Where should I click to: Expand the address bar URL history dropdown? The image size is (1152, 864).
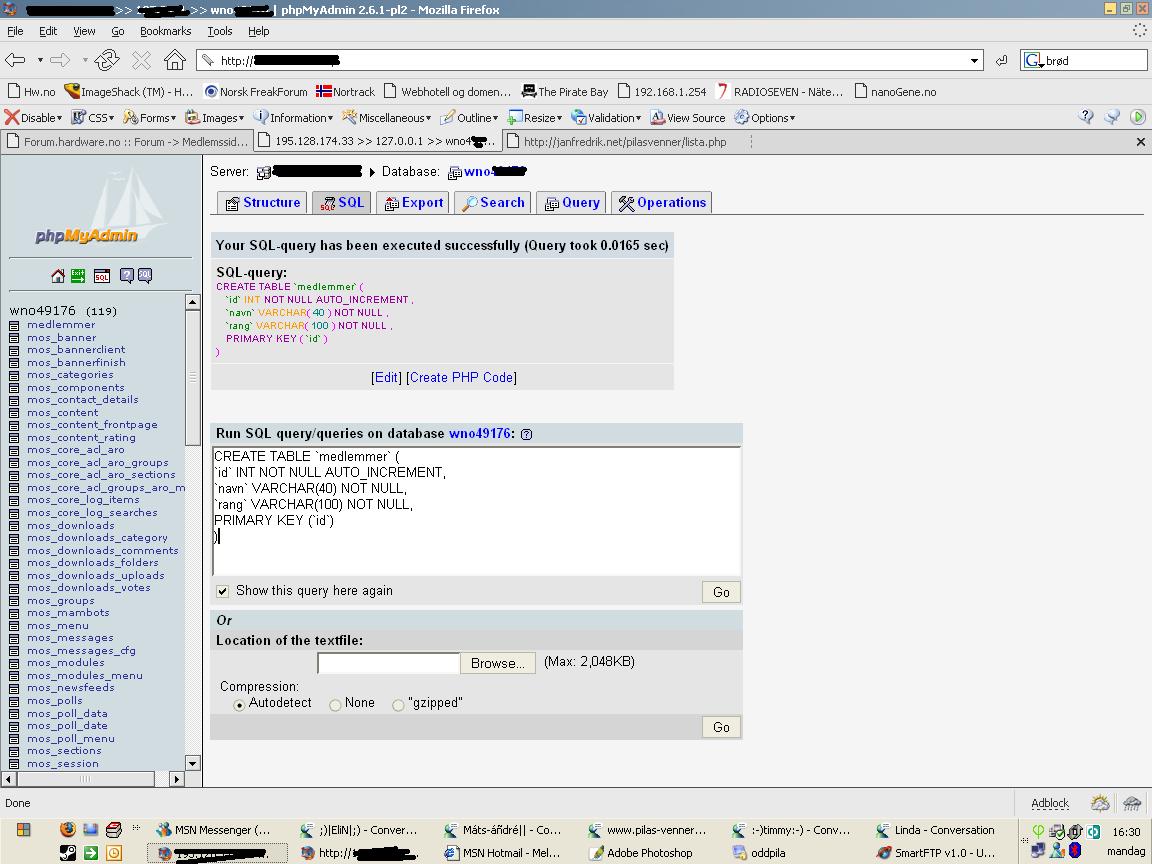point(974,60)
